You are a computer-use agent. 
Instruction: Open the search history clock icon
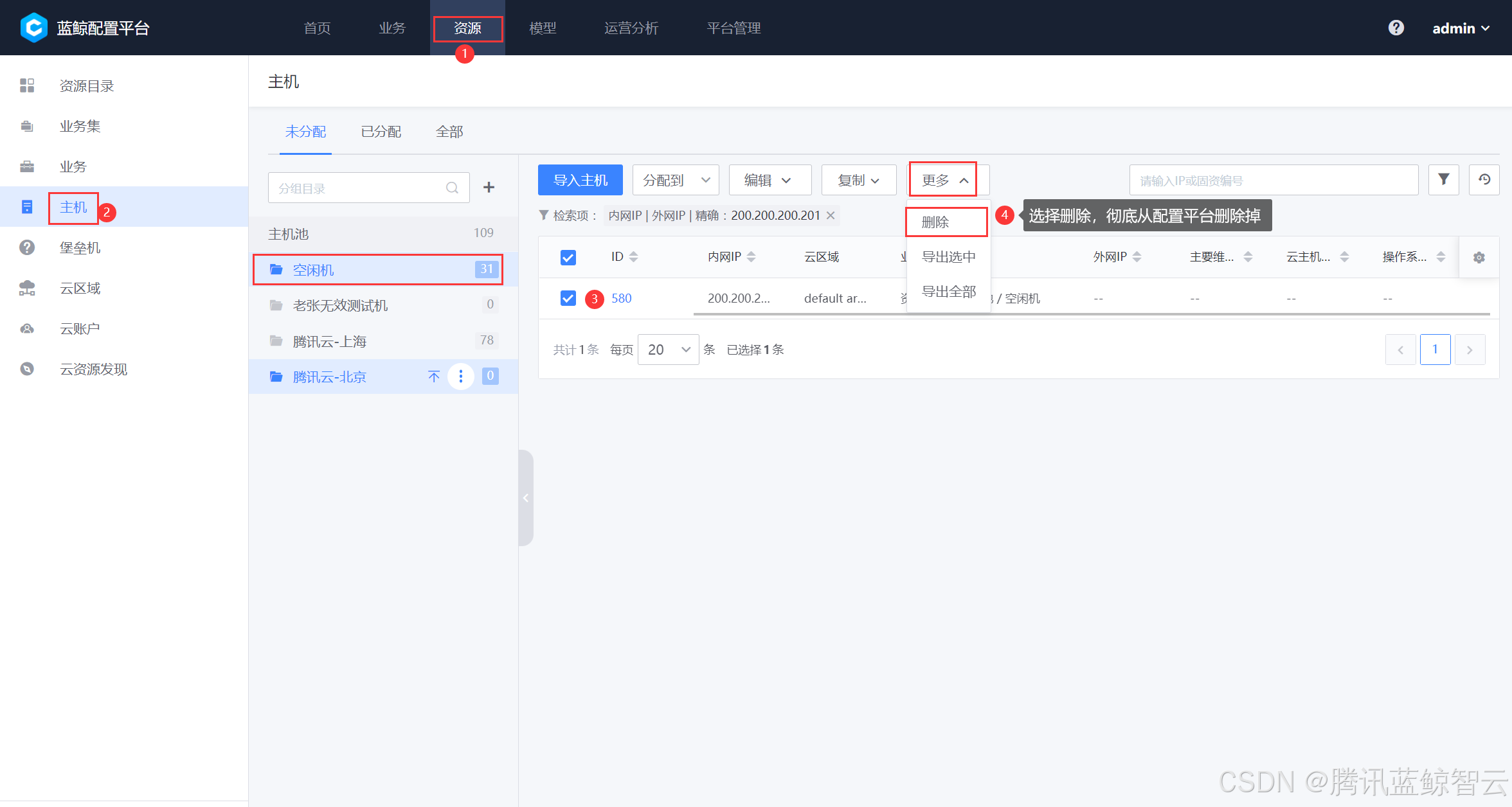point(1484,180)
